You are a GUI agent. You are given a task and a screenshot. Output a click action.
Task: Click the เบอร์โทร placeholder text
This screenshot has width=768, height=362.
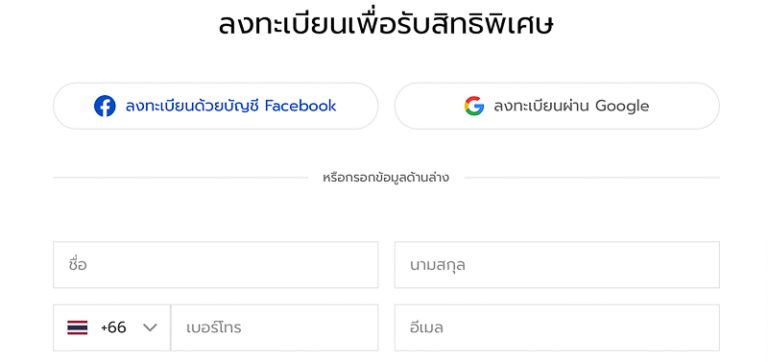click(214, 328)
